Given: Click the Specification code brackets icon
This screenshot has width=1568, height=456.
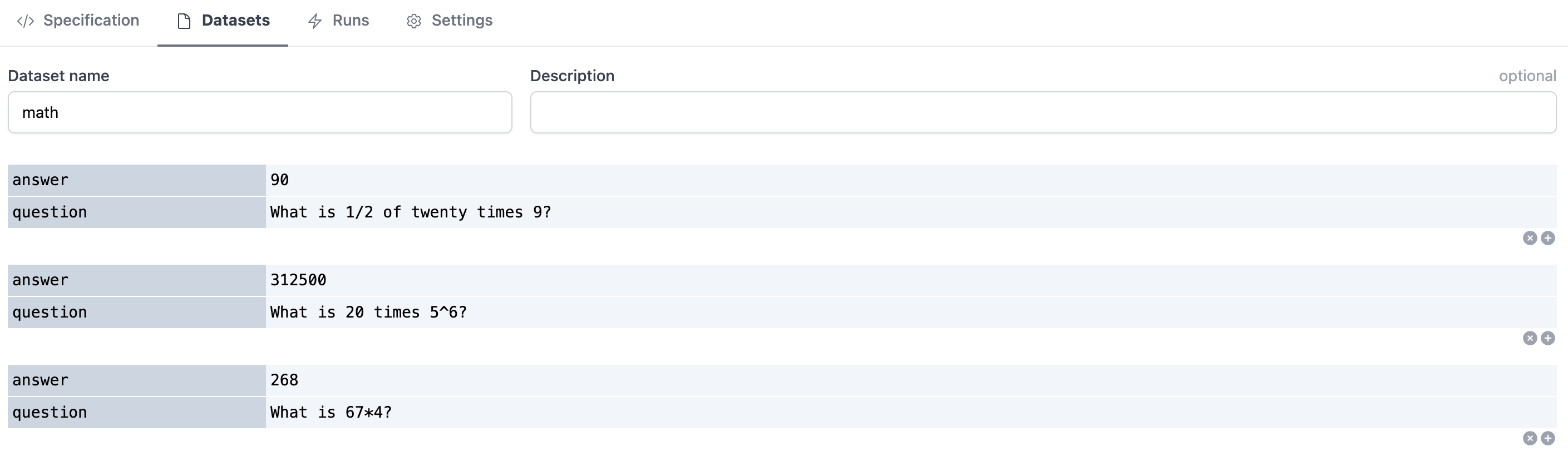Looking at the screenshot, I should tap(26, 21).
